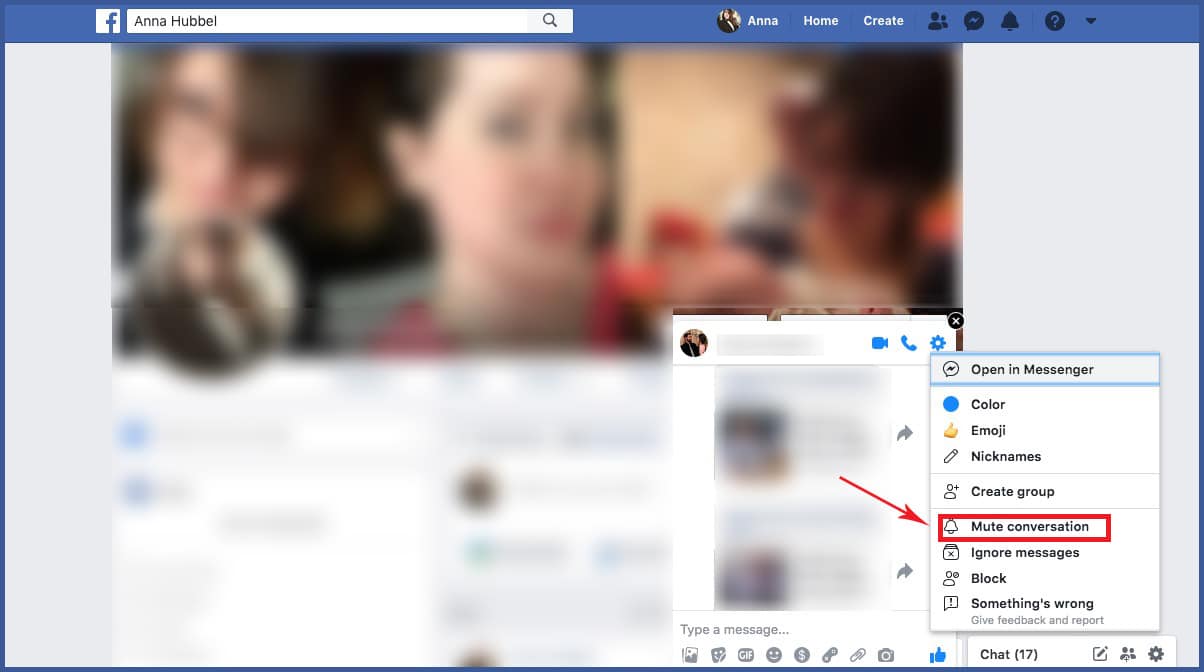
Task: Click the payment dollar icon in the chat
Action: click(801, 655)
